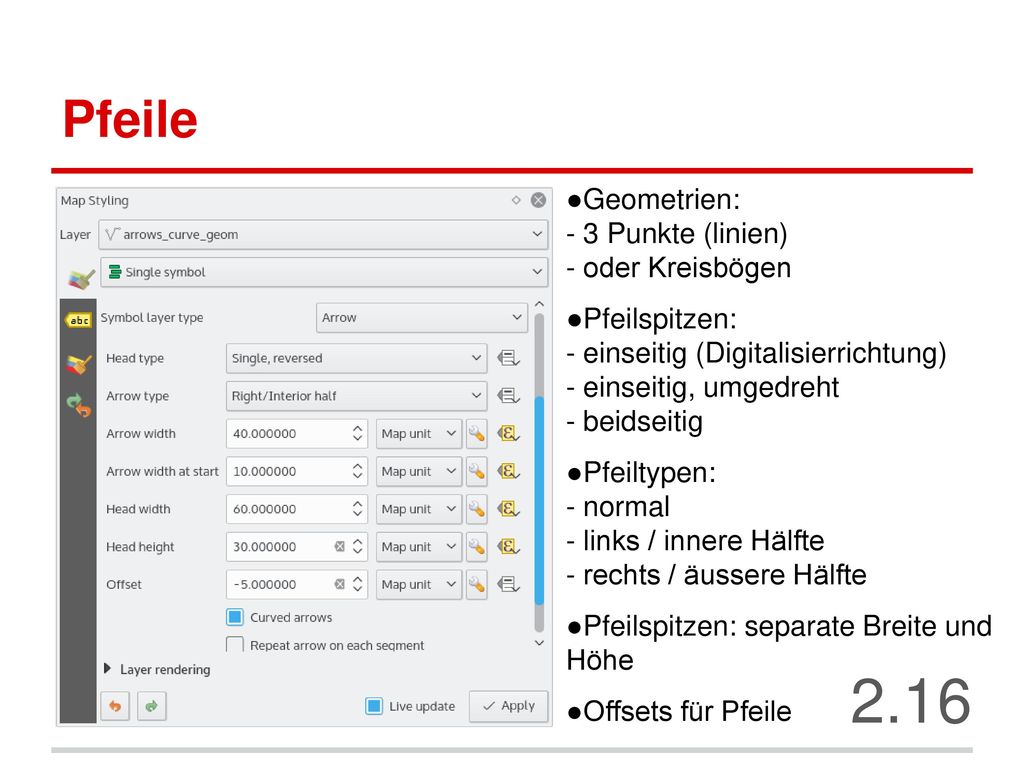Open the Arrow width at start unit dropdown

[419, 472]
